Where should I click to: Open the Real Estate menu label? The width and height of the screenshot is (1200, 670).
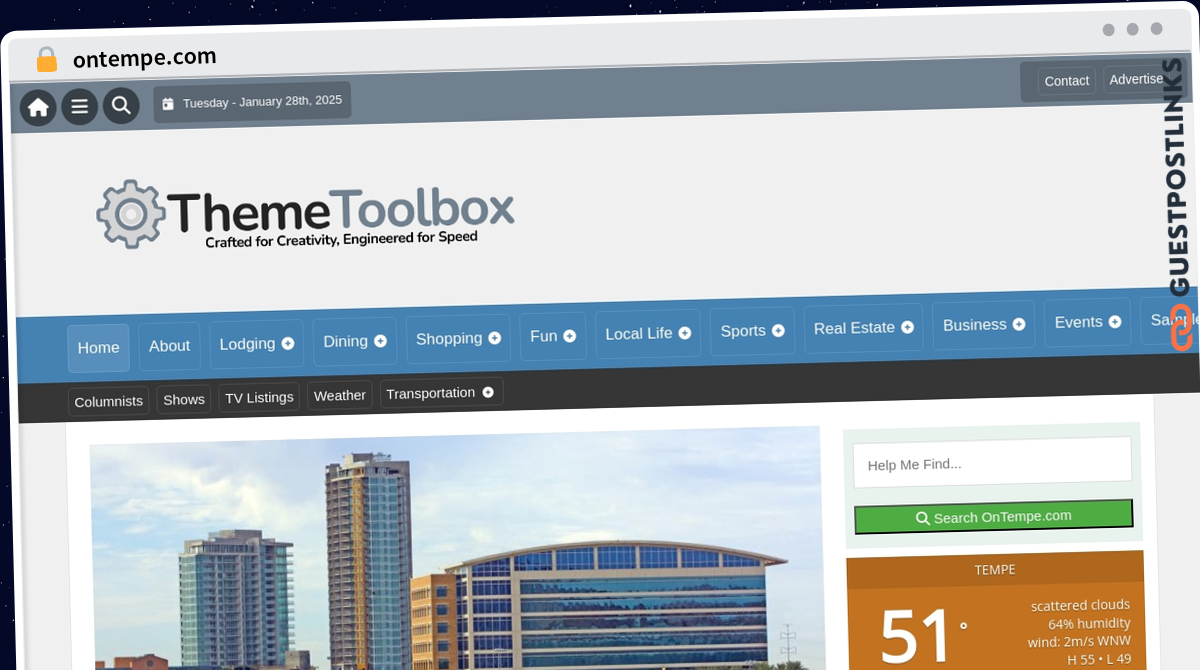[854, 328]
